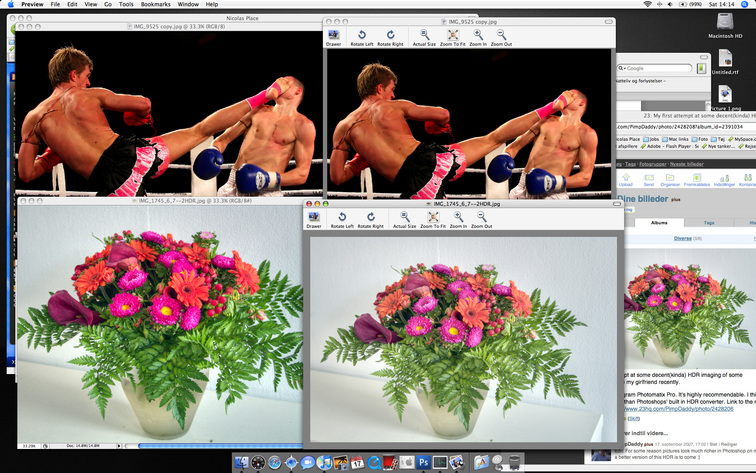Open the Mac links bookmark folder
This screenshot has height=473, width=756.
point(675,139)
